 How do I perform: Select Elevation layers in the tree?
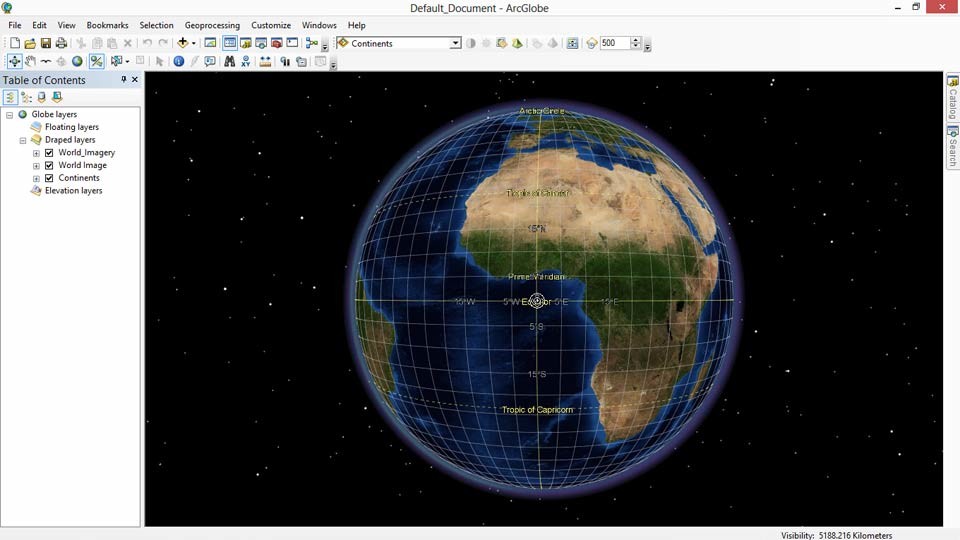(x=73, y=190)
